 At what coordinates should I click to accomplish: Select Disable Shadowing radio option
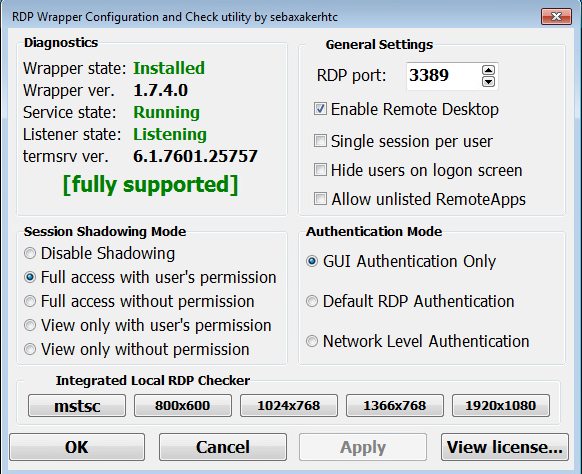point(30,254)
